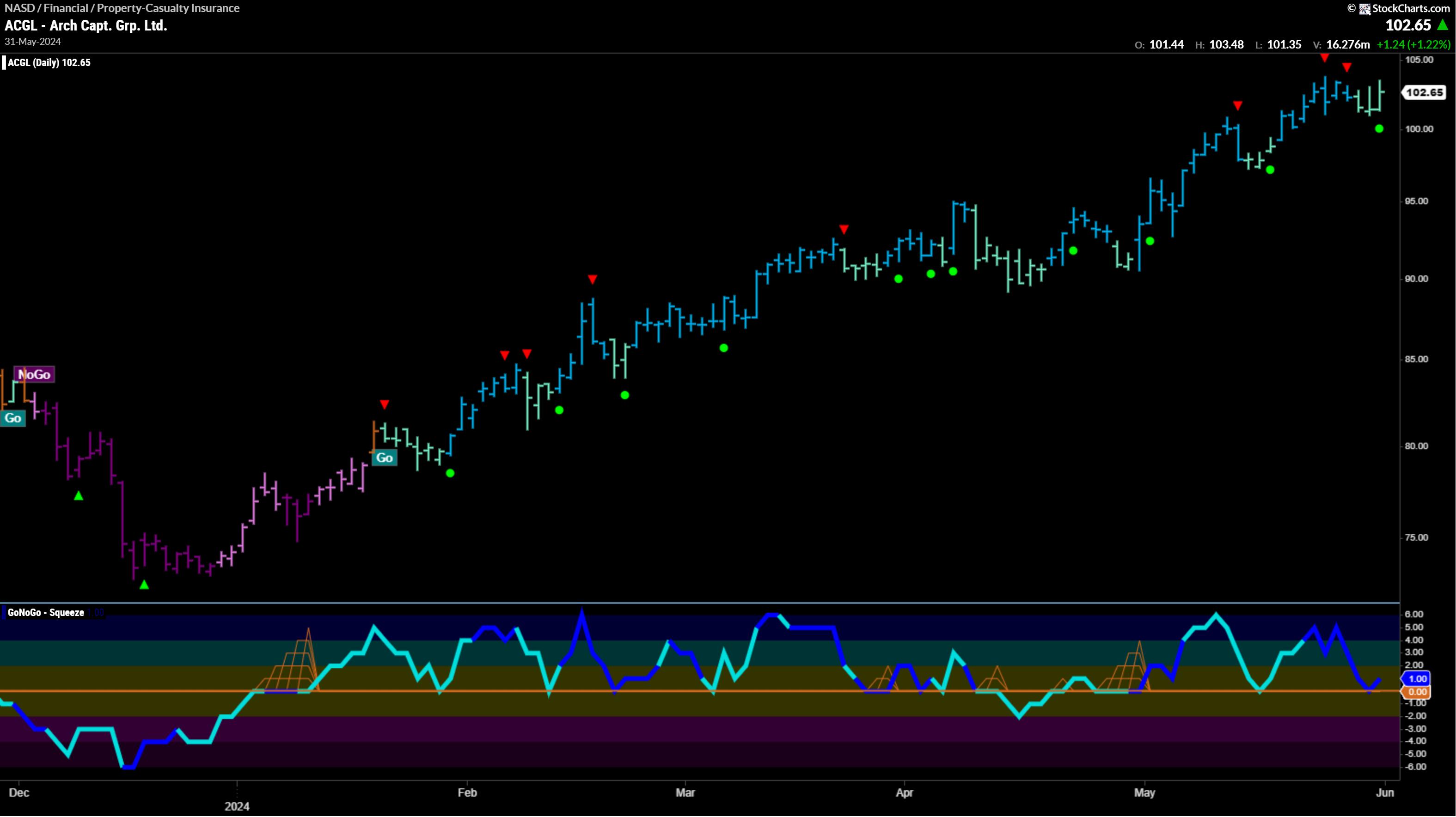Screen dimensions: 1456x817
Task: Click the 2024 year label on the time axis
Action: pyautogui.click(x=237, y=806)
